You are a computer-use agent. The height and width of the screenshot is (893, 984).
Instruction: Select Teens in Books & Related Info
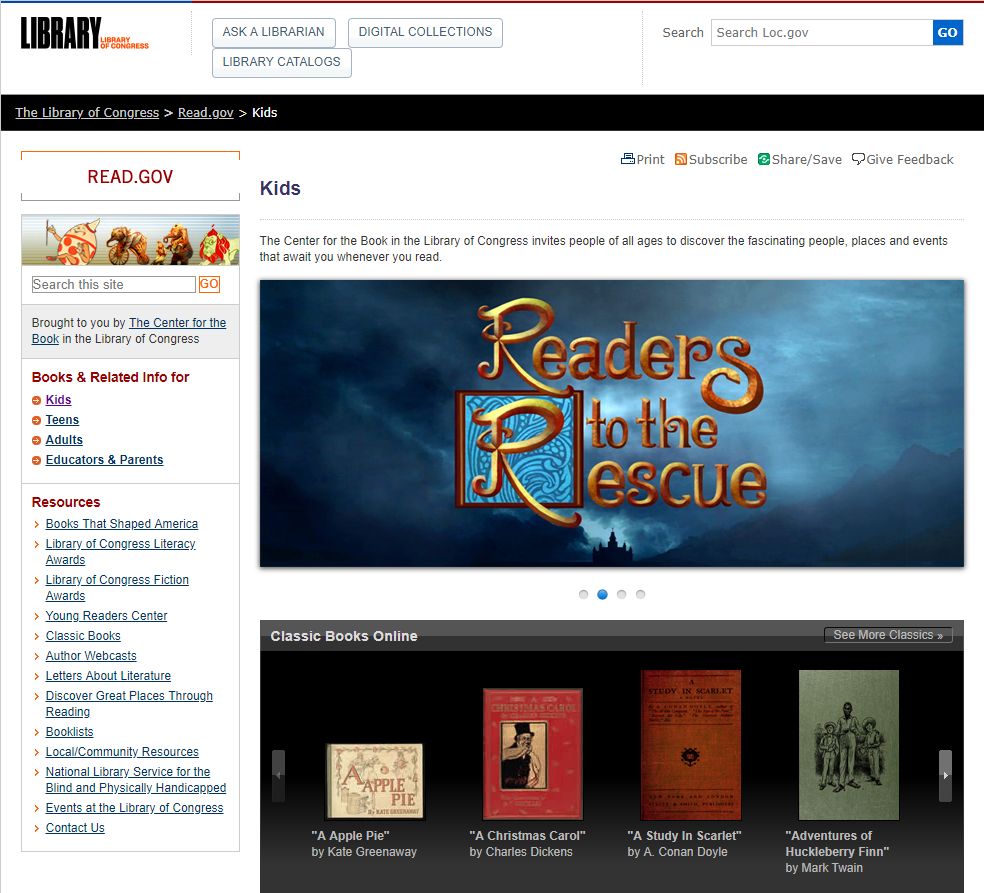click(62, 420)
